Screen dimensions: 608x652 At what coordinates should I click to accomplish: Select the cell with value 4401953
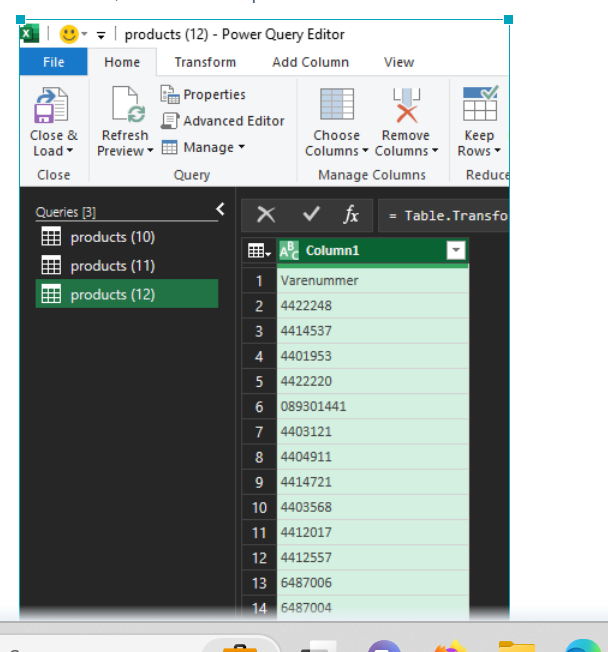[373, 356]
